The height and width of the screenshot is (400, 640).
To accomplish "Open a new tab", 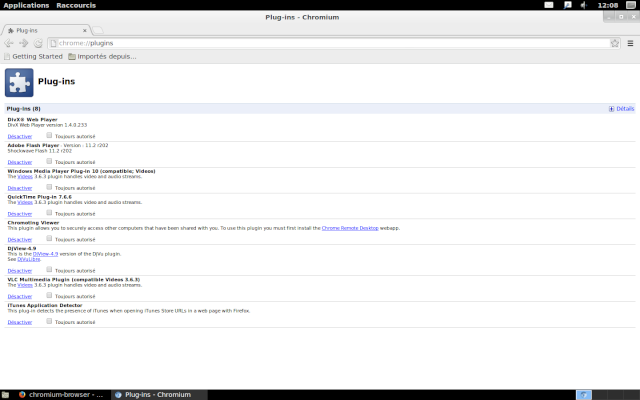I will pos(98,30).
